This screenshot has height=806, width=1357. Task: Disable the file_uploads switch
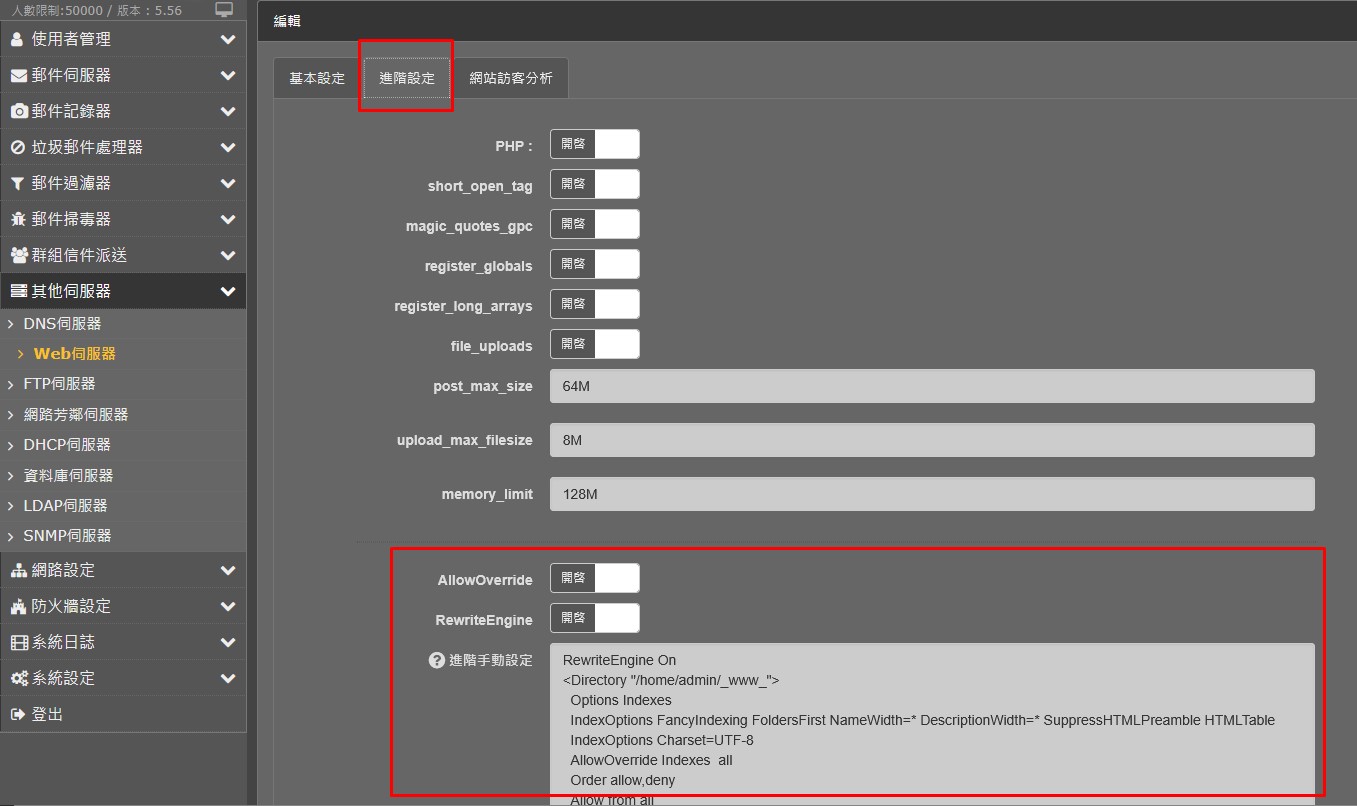[x=594, y=344]
